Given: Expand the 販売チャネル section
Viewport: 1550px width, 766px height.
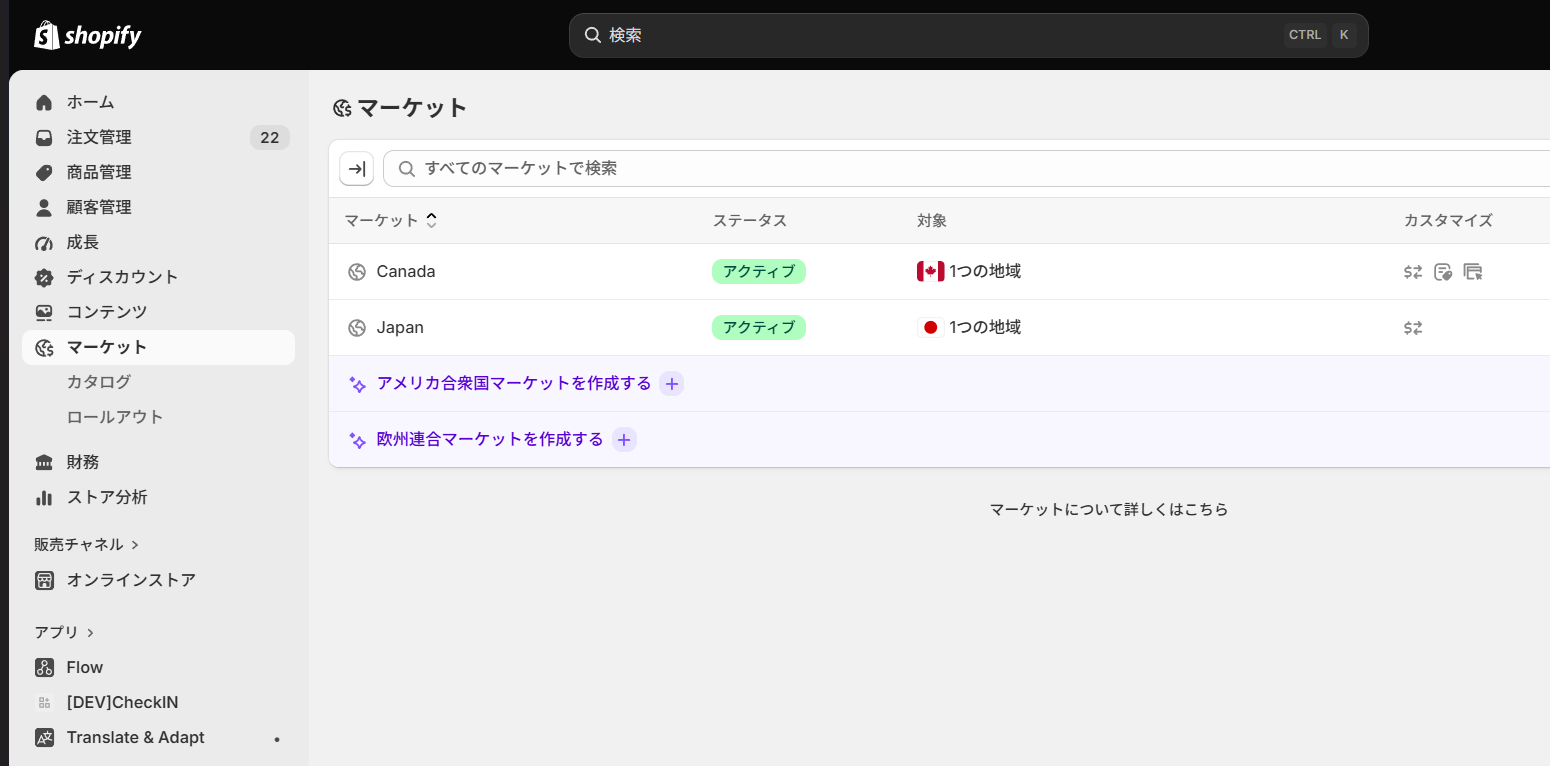Looking at the screenshot, I should click(87, 544).
